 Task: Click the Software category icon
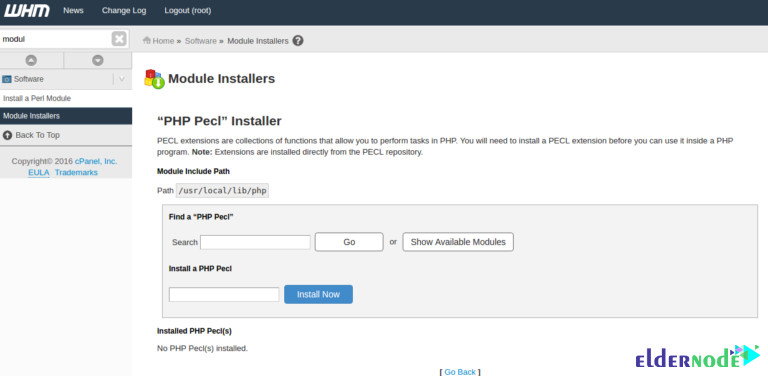point(7,79)
